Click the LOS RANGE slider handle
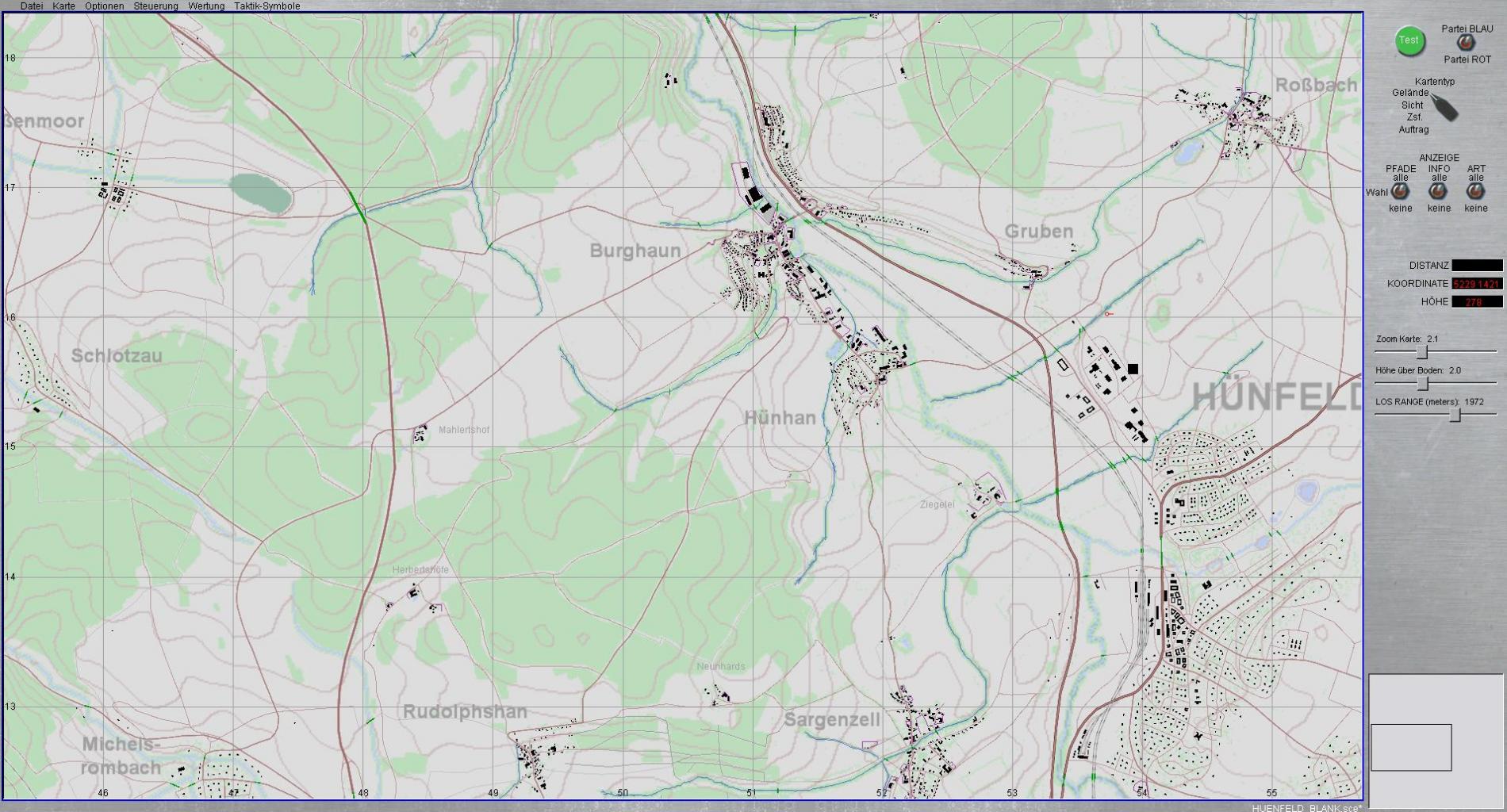 pos(1455,416)
